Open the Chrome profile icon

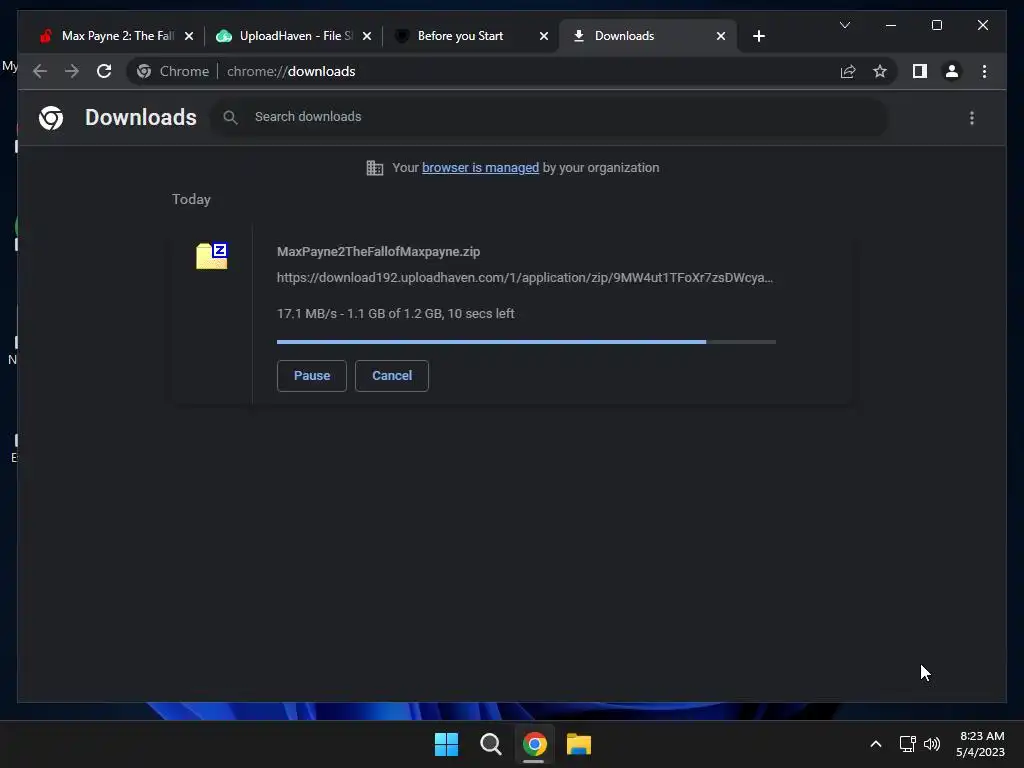click(x=952, y=71)
